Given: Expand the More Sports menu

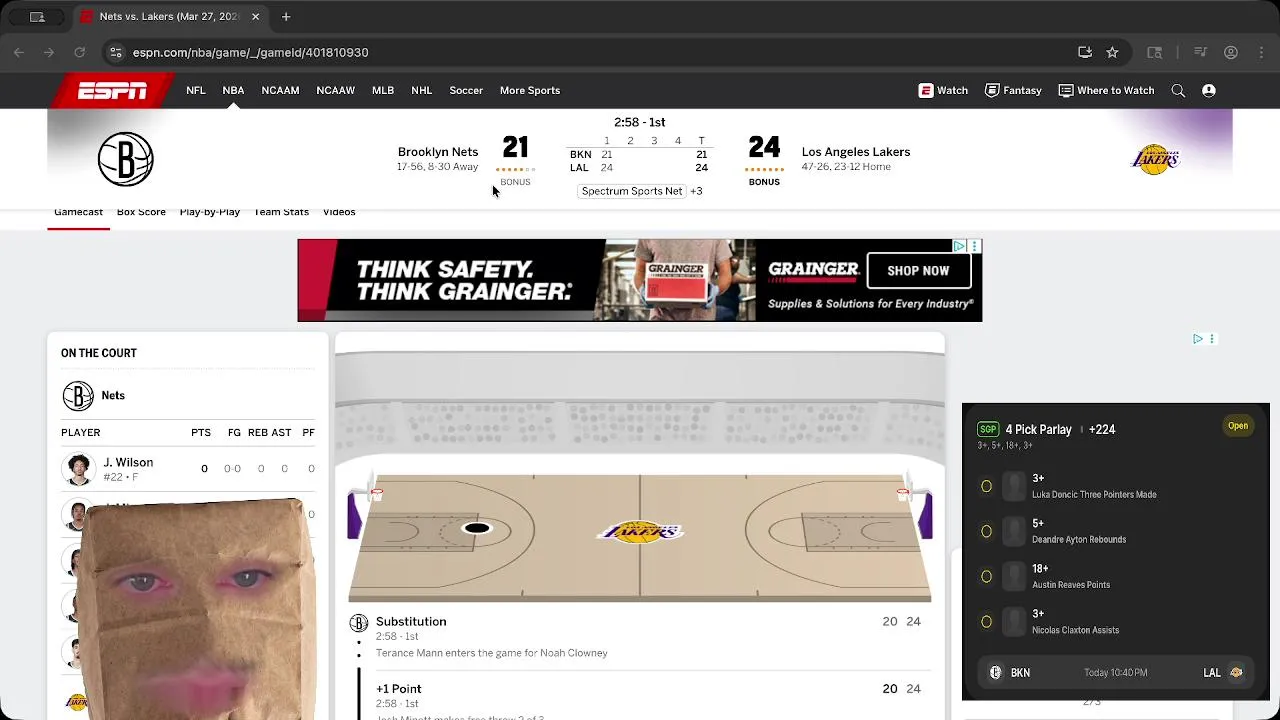Looking at the screenshot, I should pyautogui.click(x=530, y=90).
